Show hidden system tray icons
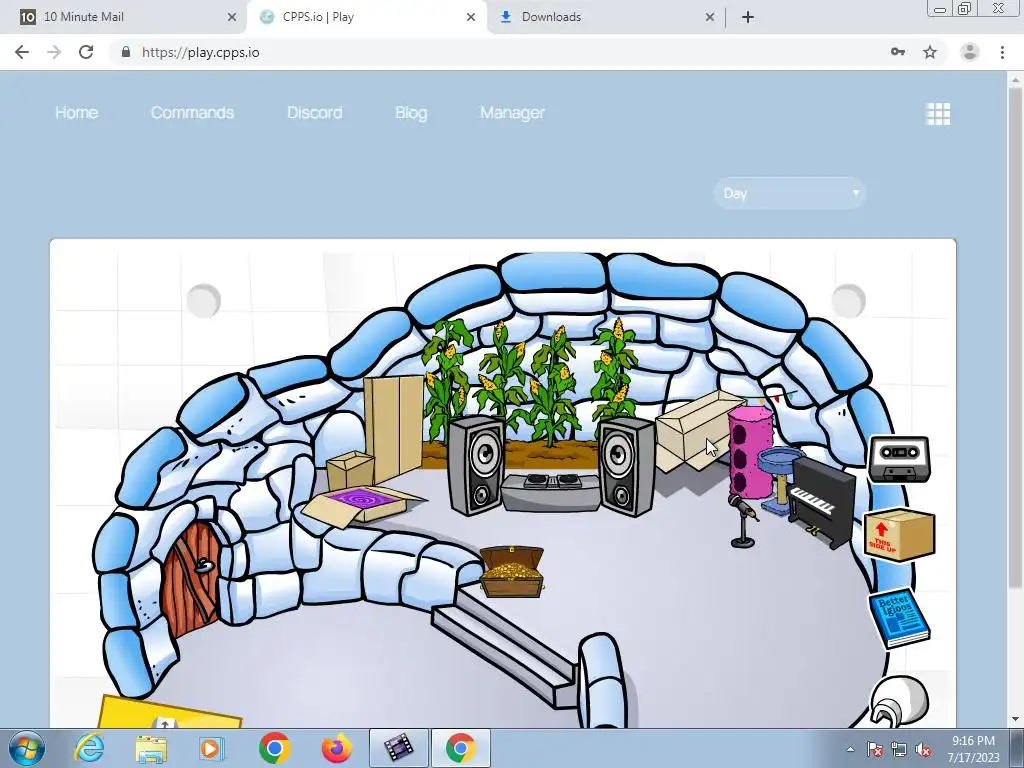1024x768 pixels. point(850,749)
